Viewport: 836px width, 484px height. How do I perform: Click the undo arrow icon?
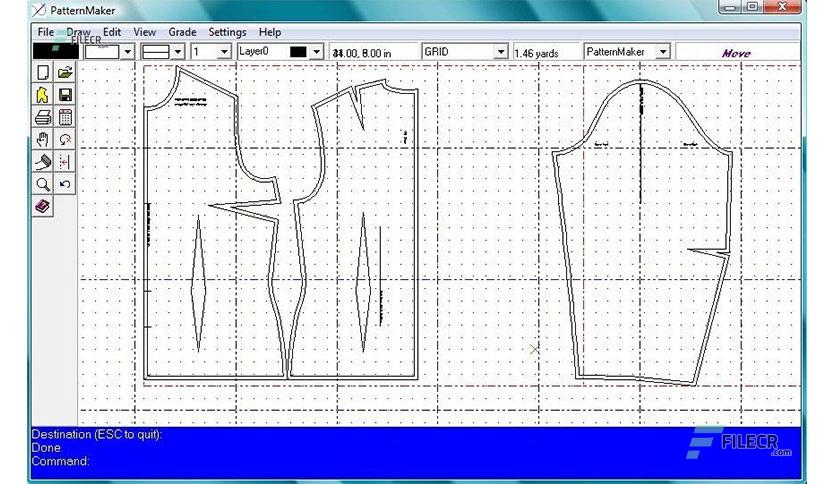65,184
